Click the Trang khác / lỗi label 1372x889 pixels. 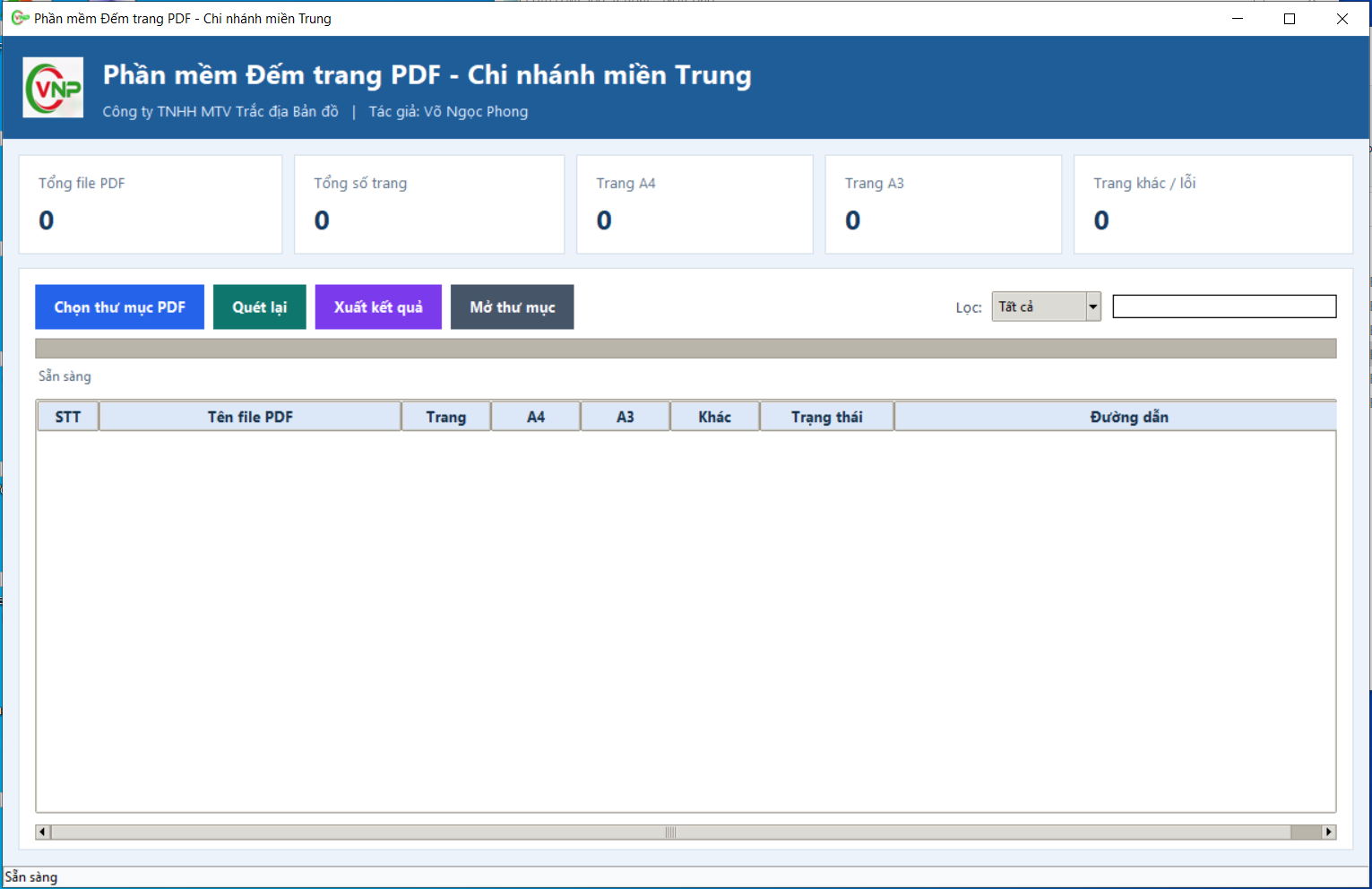click(1144, 183)
